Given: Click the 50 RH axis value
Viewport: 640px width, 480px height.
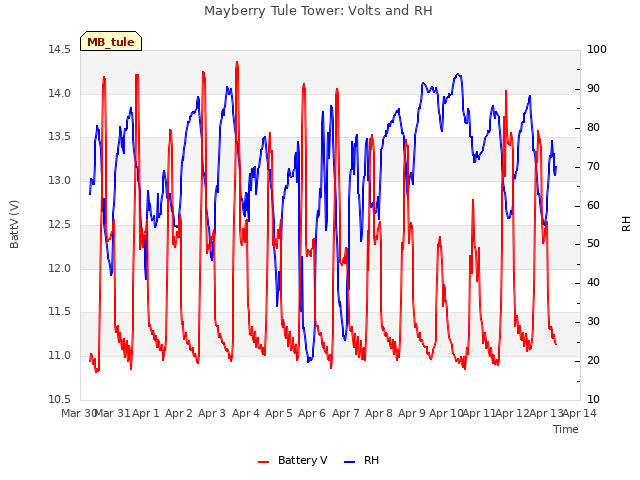Looking at the screenshot, I should coord(593,244).
